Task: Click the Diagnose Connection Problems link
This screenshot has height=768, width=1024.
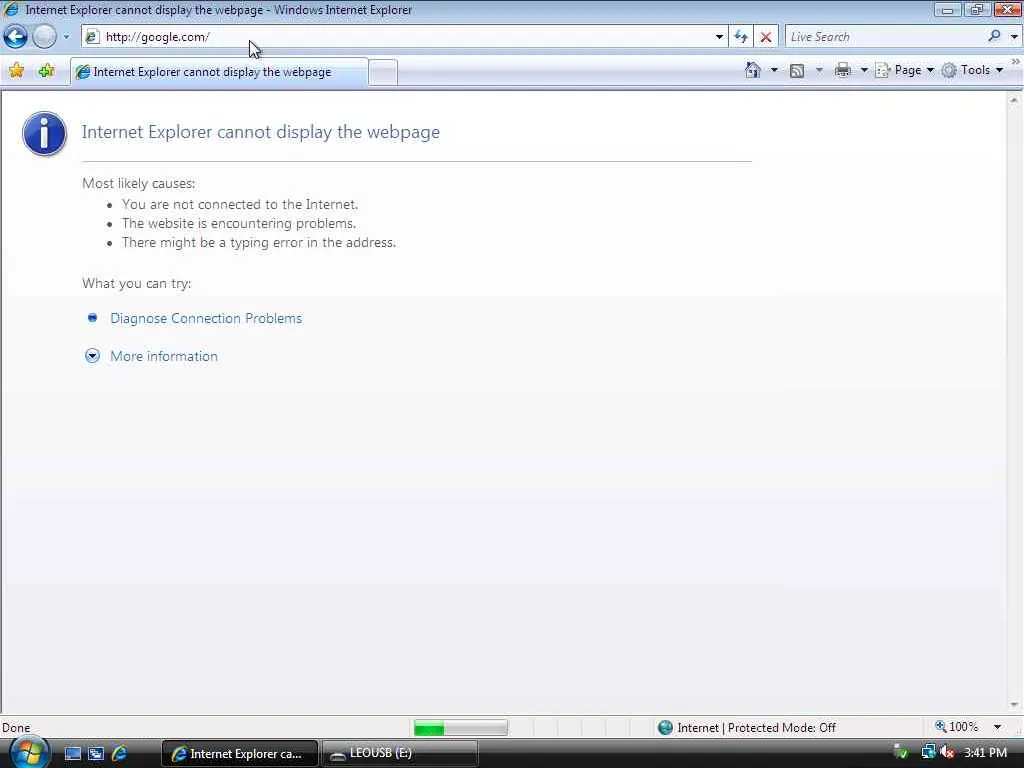Action: click(x=206, y=319)
